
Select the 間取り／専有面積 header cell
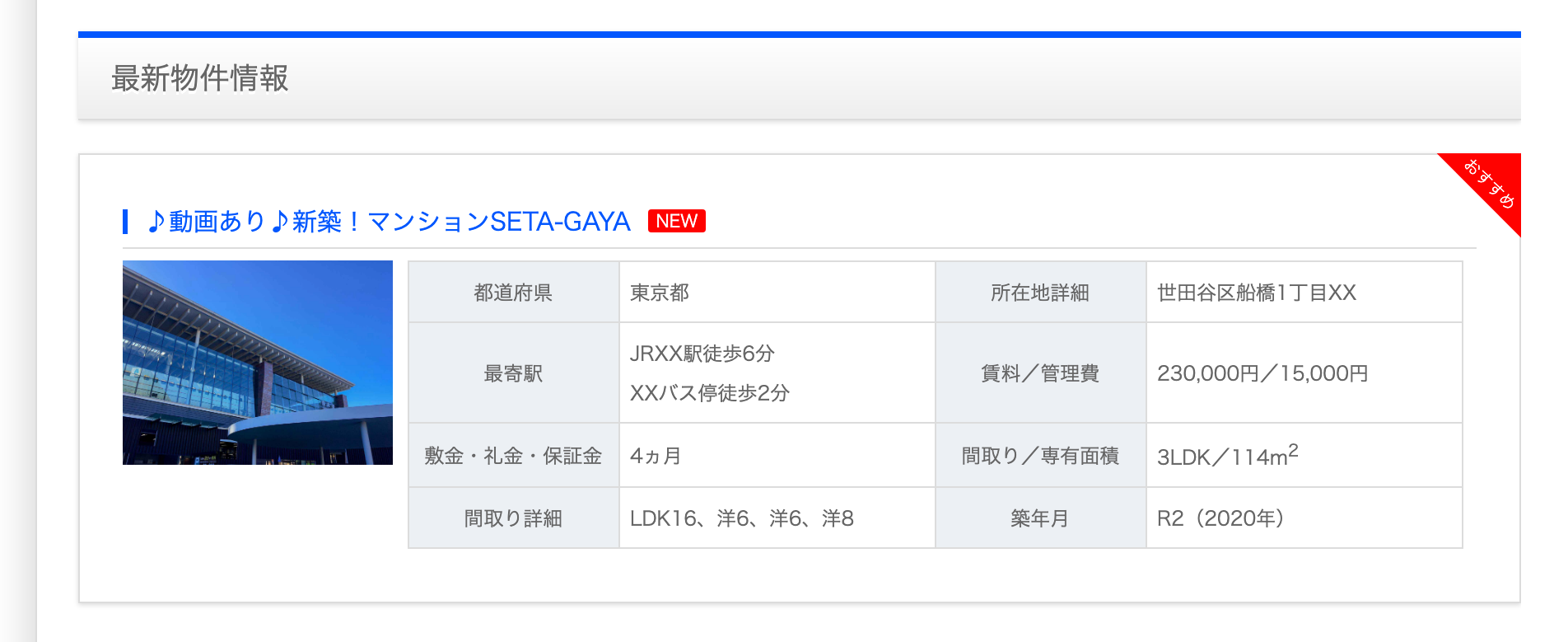click(x=1041, y=456)
